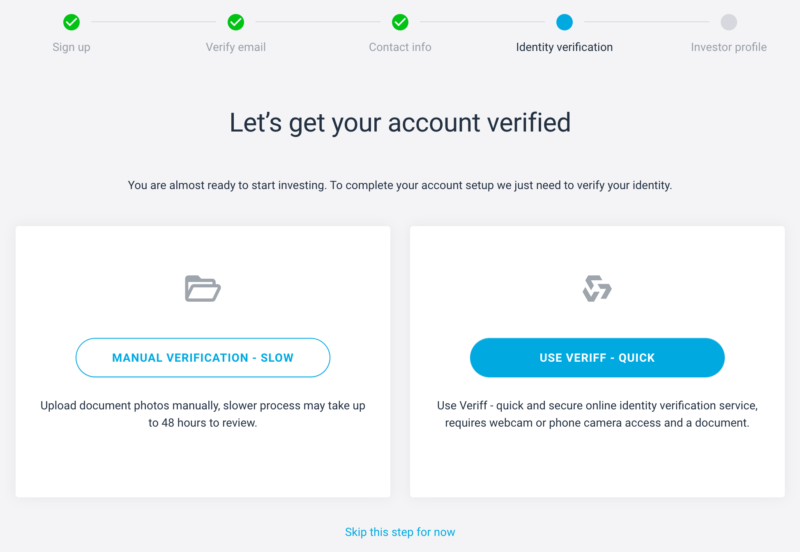Start Use Veriff - Quick verification
Screen dimensions: 800x552
(x=597, y=358)
